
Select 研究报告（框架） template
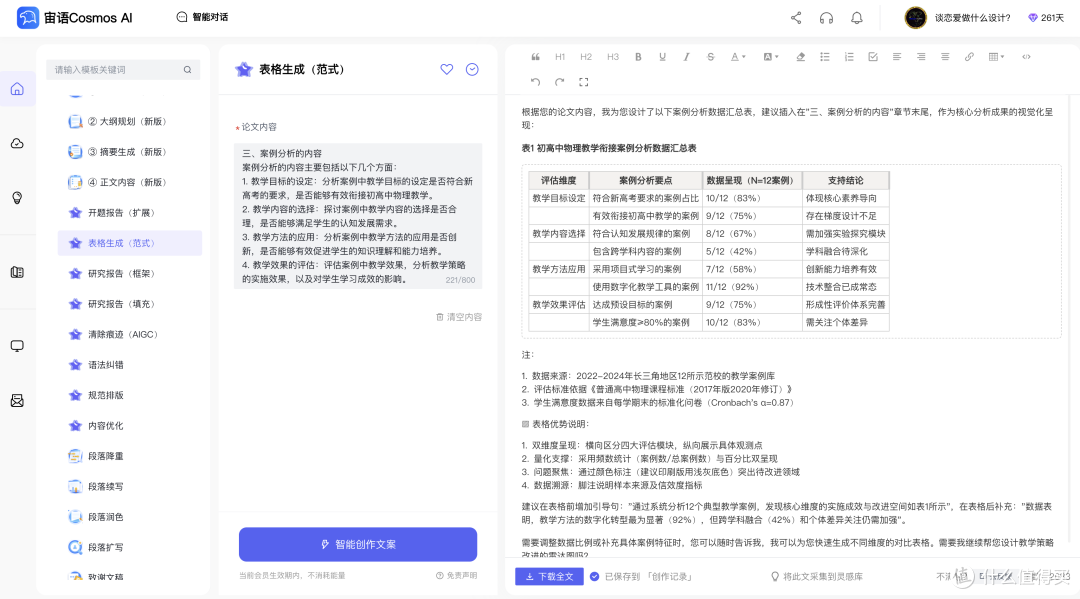click(129, 273)
